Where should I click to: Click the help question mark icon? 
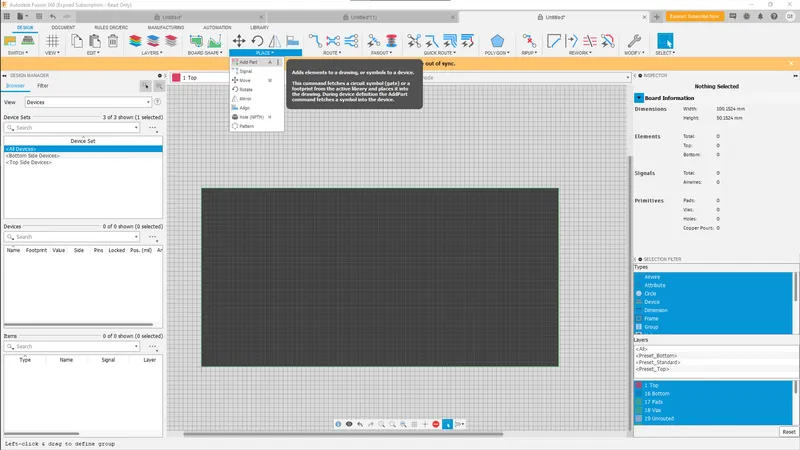774,16
